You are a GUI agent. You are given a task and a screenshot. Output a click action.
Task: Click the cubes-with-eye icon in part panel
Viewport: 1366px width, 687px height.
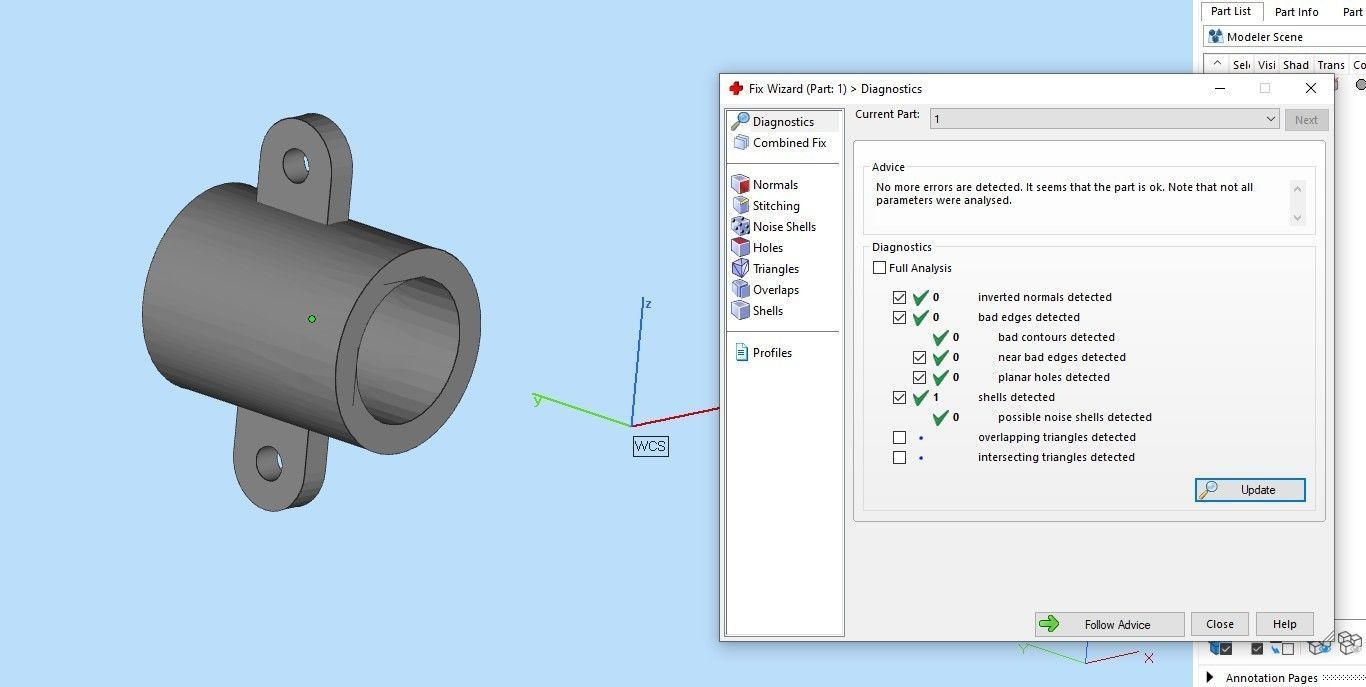coord(1322,646)
